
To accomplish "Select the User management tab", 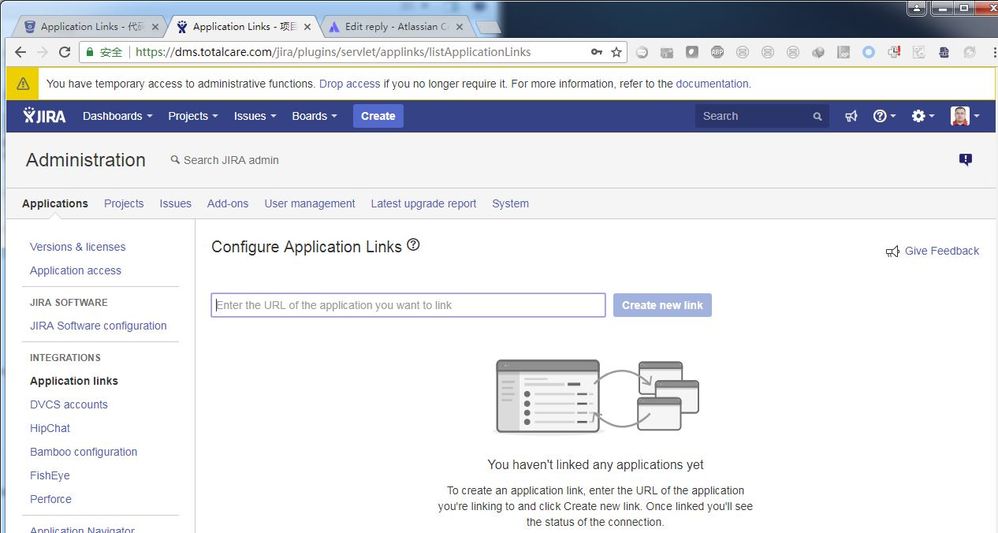I will [x=309, y=204].
